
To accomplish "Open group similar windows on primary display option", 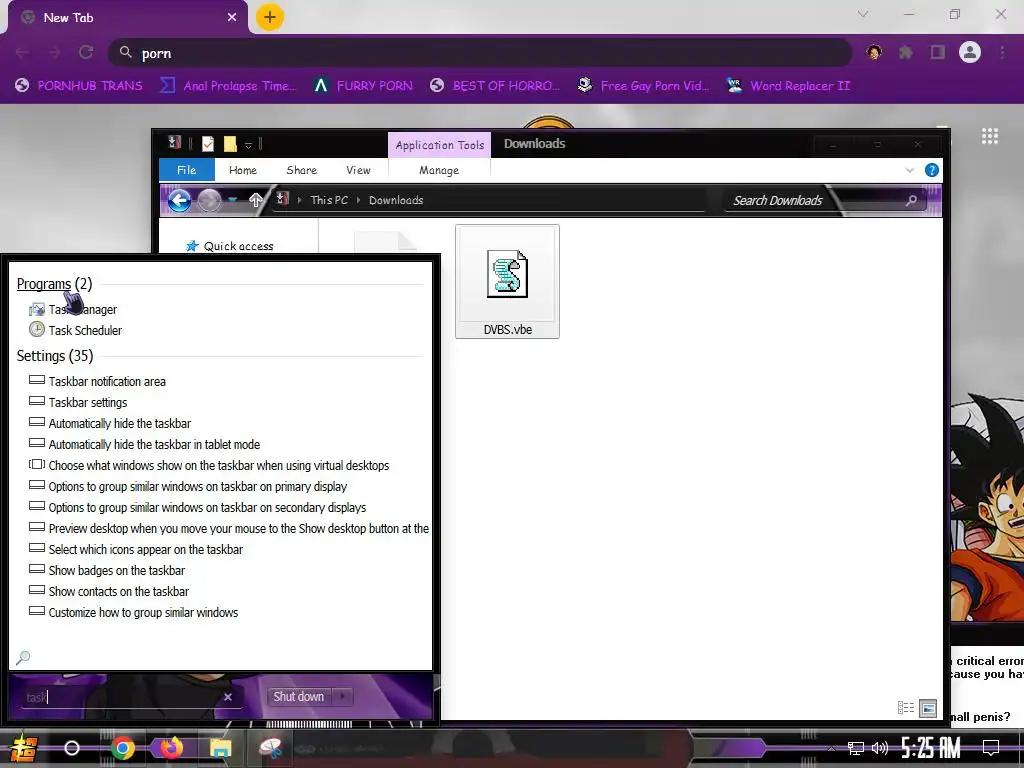I will (188, 485).
